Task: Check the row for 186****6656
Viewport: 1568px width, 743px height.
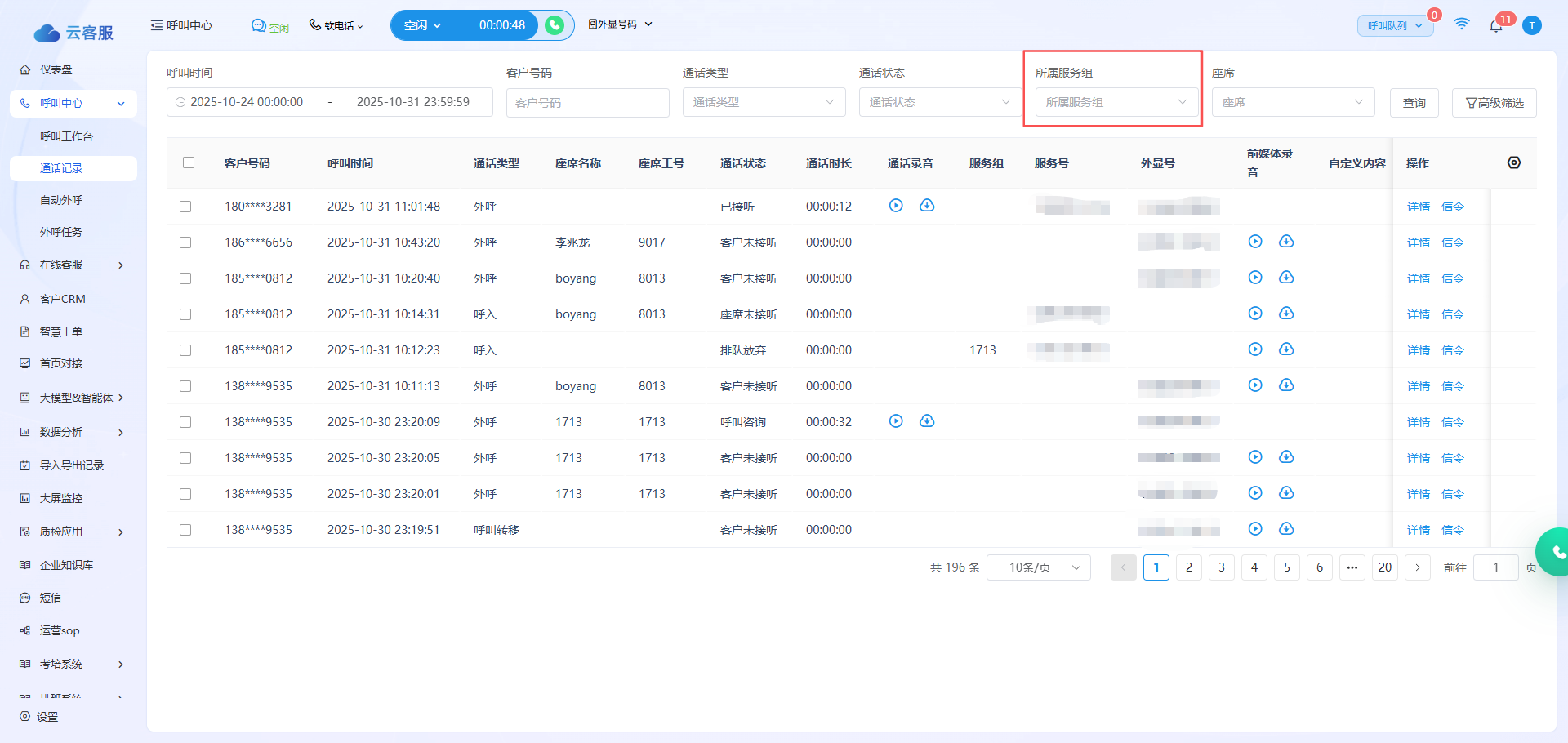Action: (185, 242)
